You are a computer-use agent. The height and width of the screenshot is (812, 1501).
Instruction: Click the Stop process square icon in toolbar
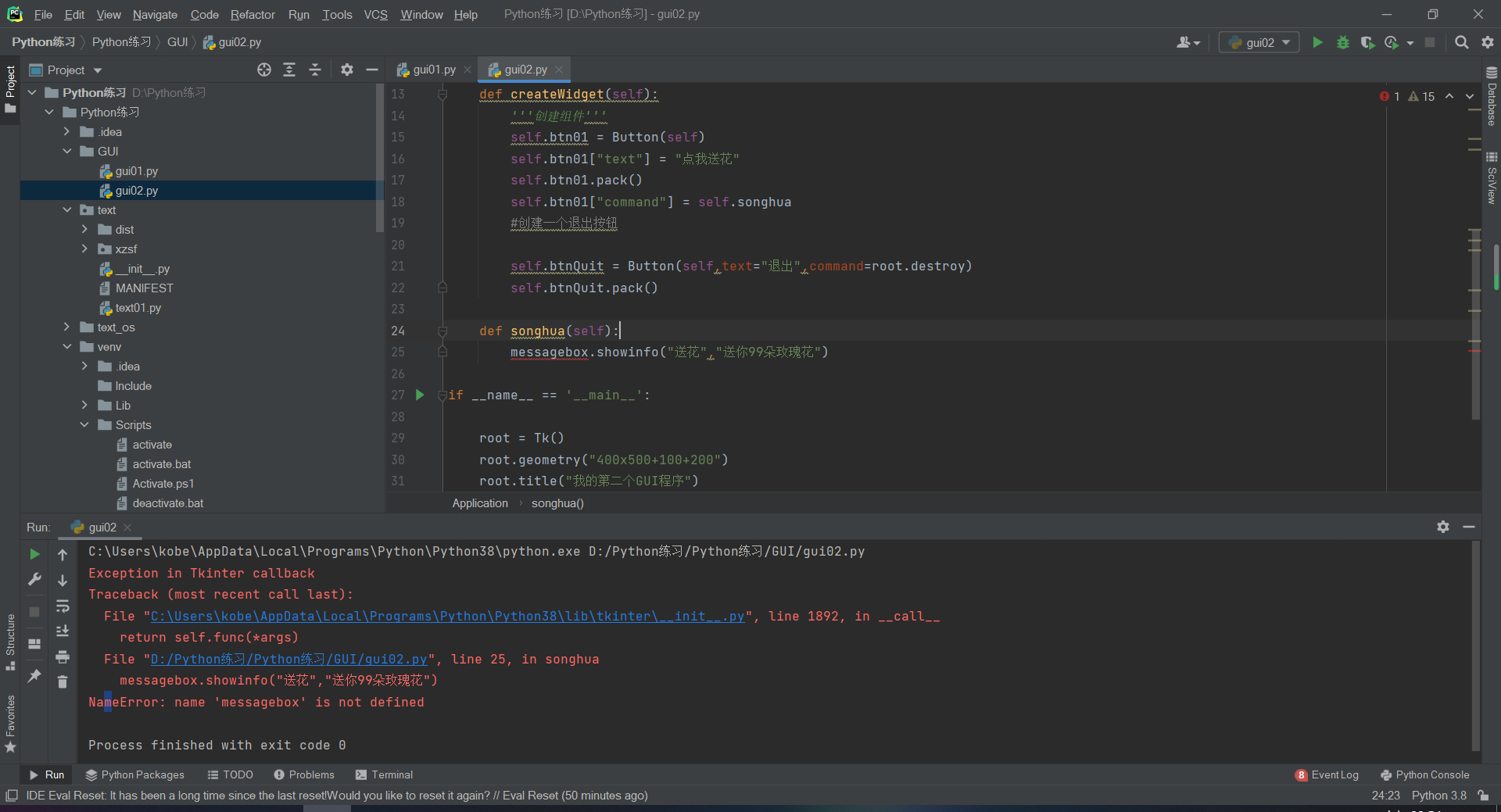click(1430, 42)
